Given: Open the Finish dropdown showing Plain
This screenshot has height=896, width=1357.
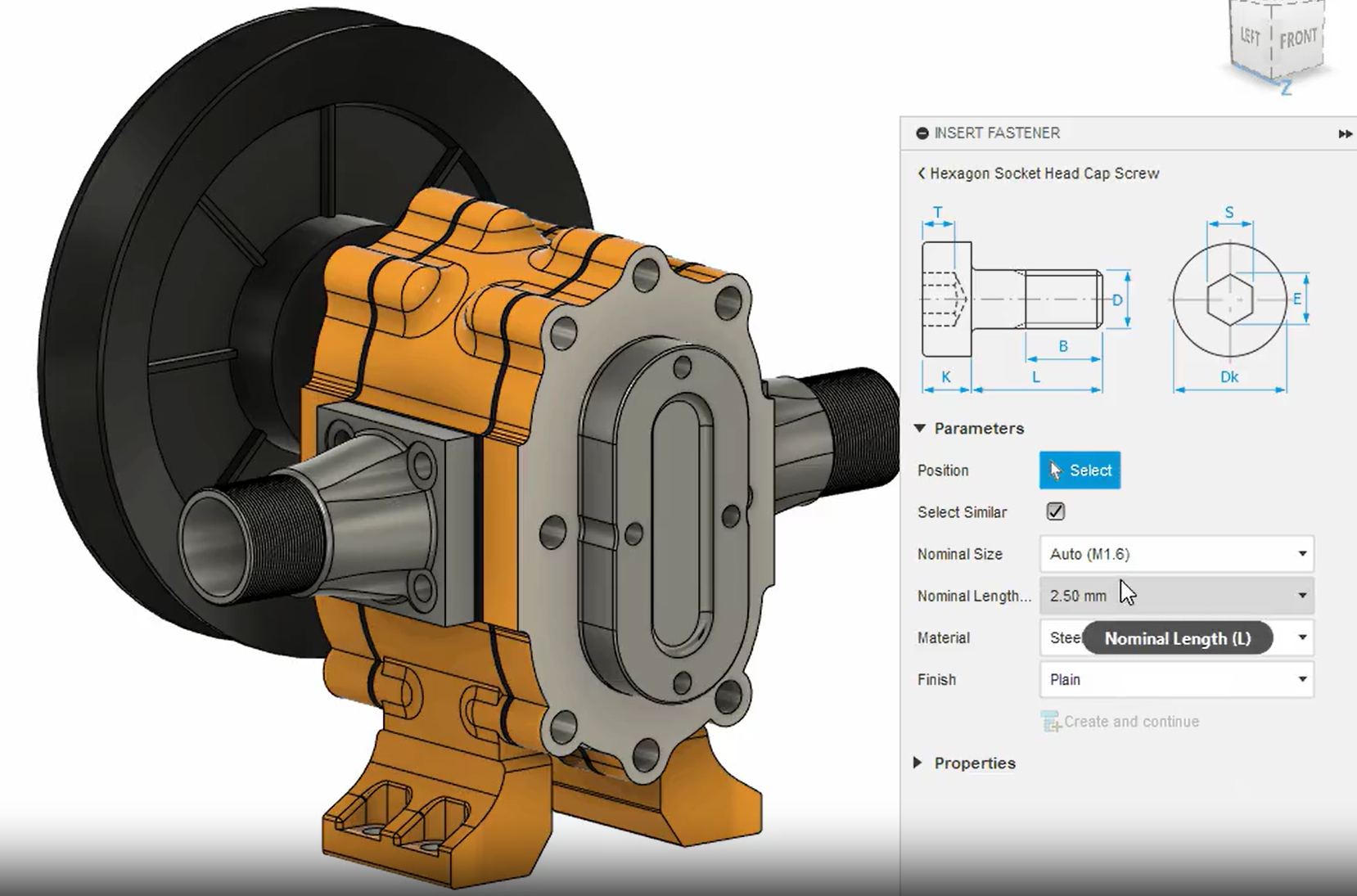Looking at the screenshot, I should pos(1176,679).
